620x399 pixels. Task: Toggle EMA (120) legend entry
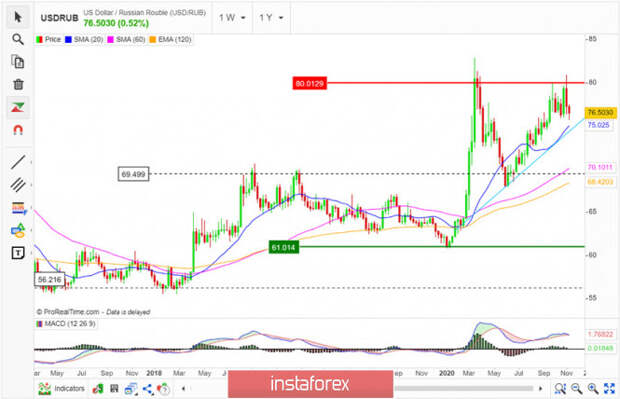[x=170, y=40]
